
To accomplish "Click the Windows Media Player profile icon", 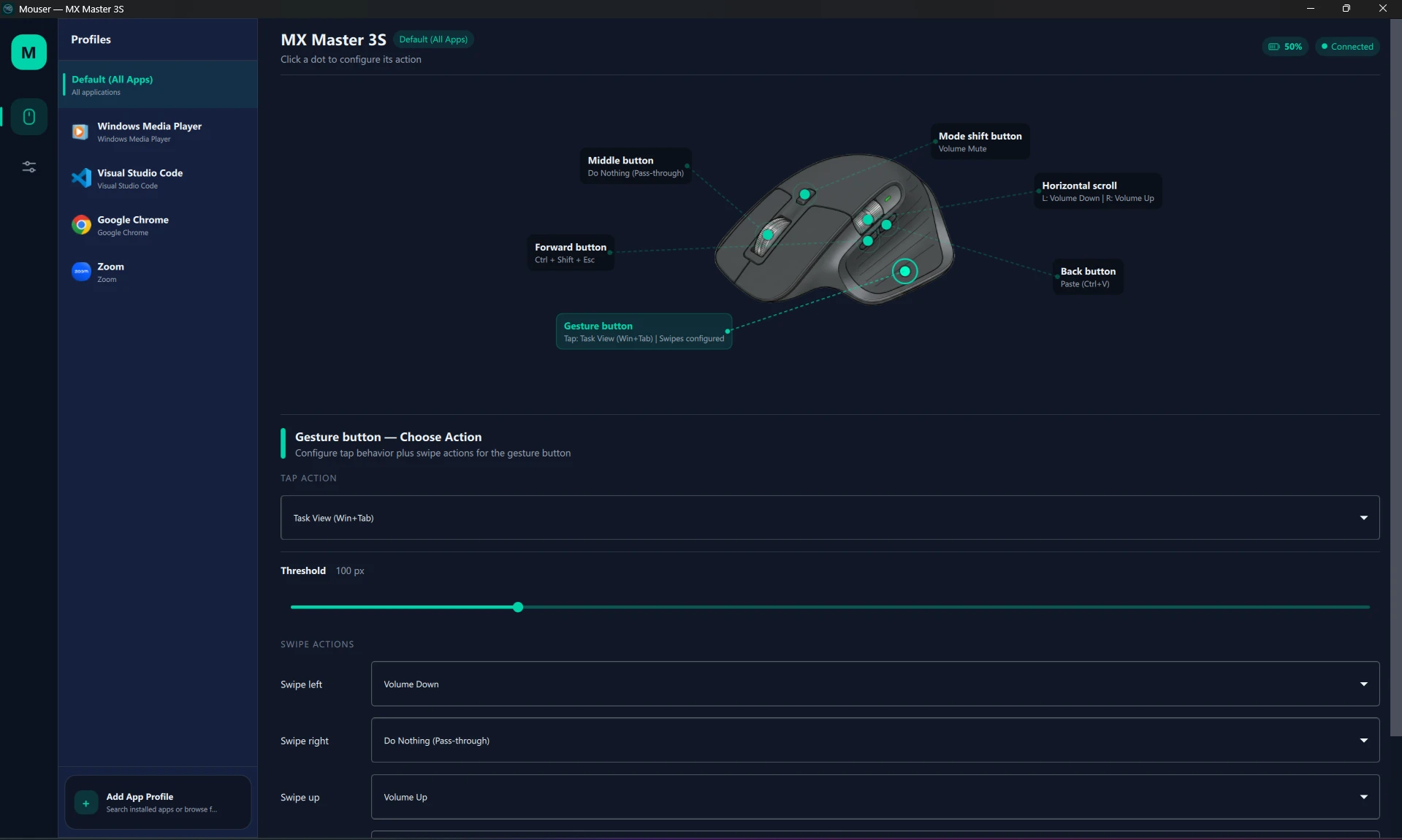I will pos(80,131).
